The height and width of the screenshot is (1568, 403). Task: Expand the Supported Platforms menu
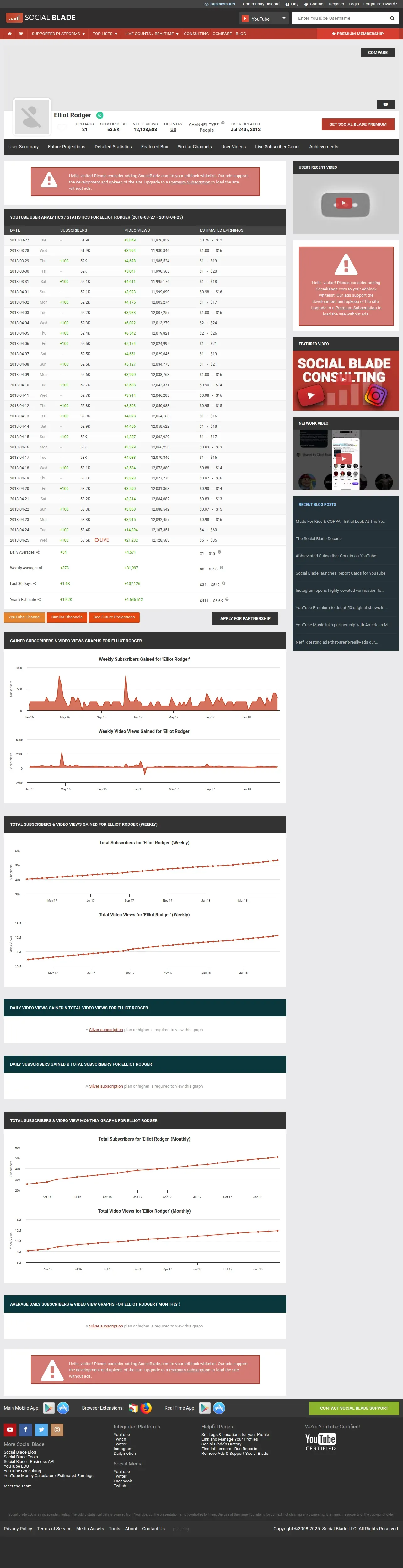[58, 34]
